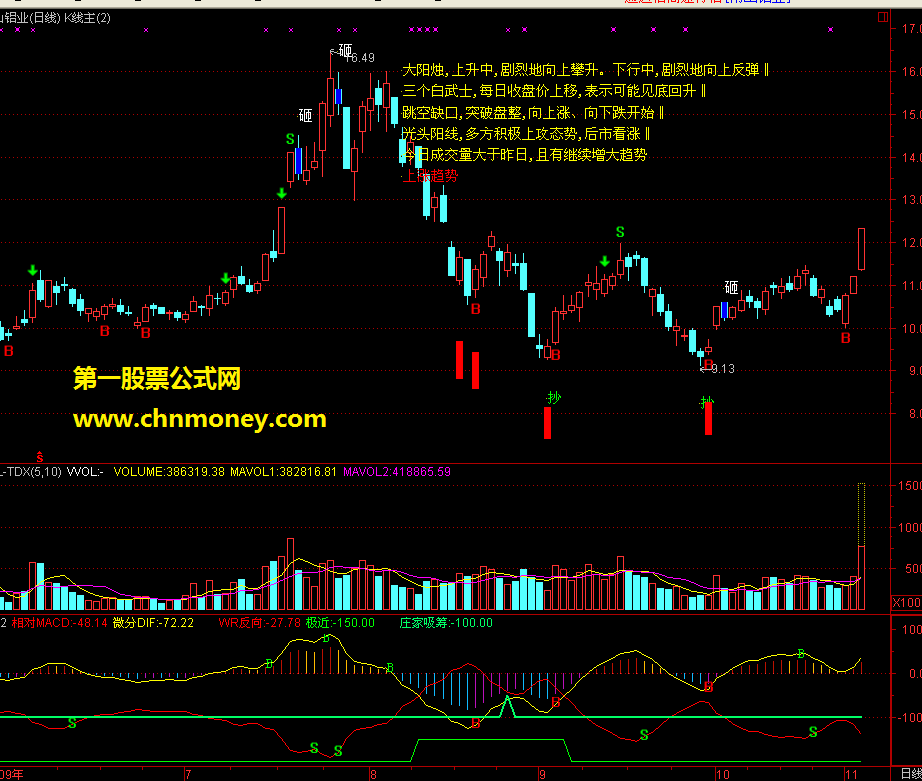Click the 1500 tick on the volume axis
Image resolution: width=922 pixels, height=781 pixels.
(910, 486)
